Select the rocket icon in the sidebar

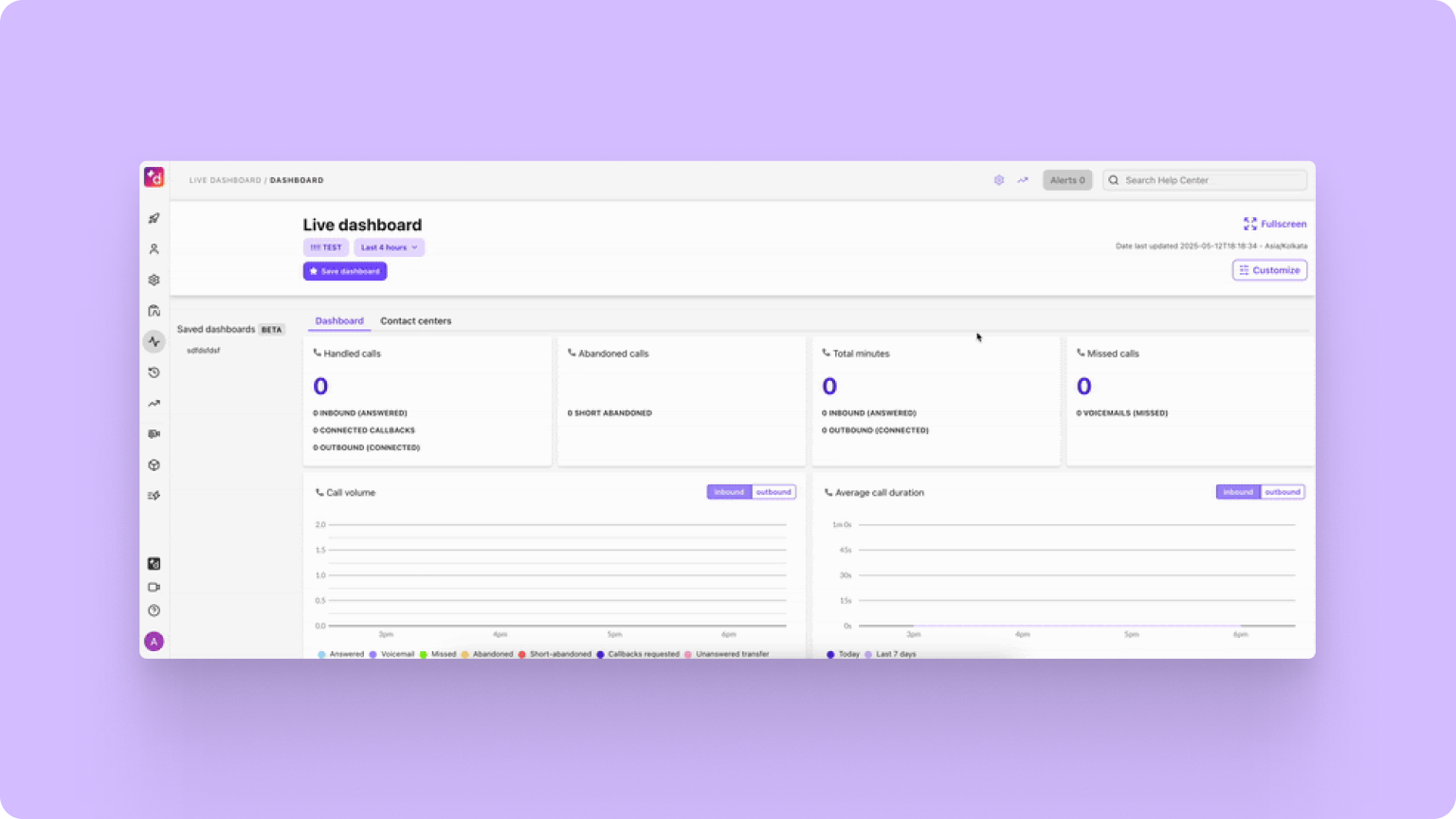[154, 217]
